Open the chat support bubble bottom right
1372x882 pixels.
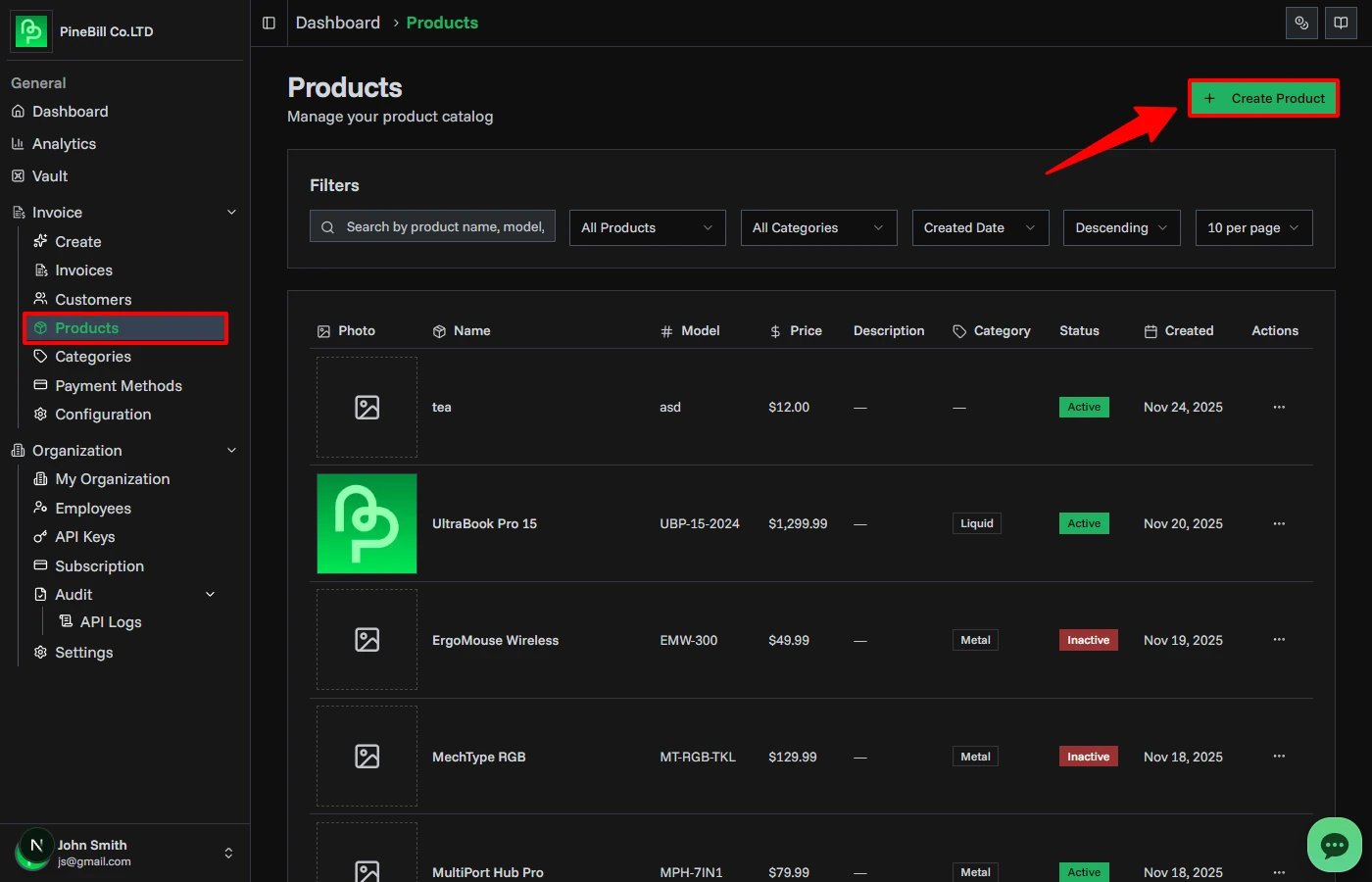coord(1334,845)
